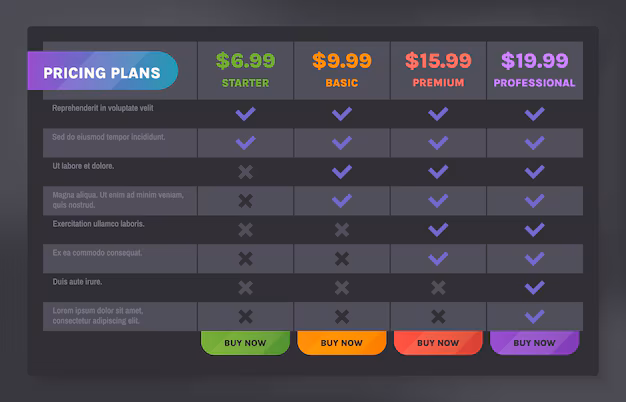Select the $15.99 Premium plan header

coord(438,70)
